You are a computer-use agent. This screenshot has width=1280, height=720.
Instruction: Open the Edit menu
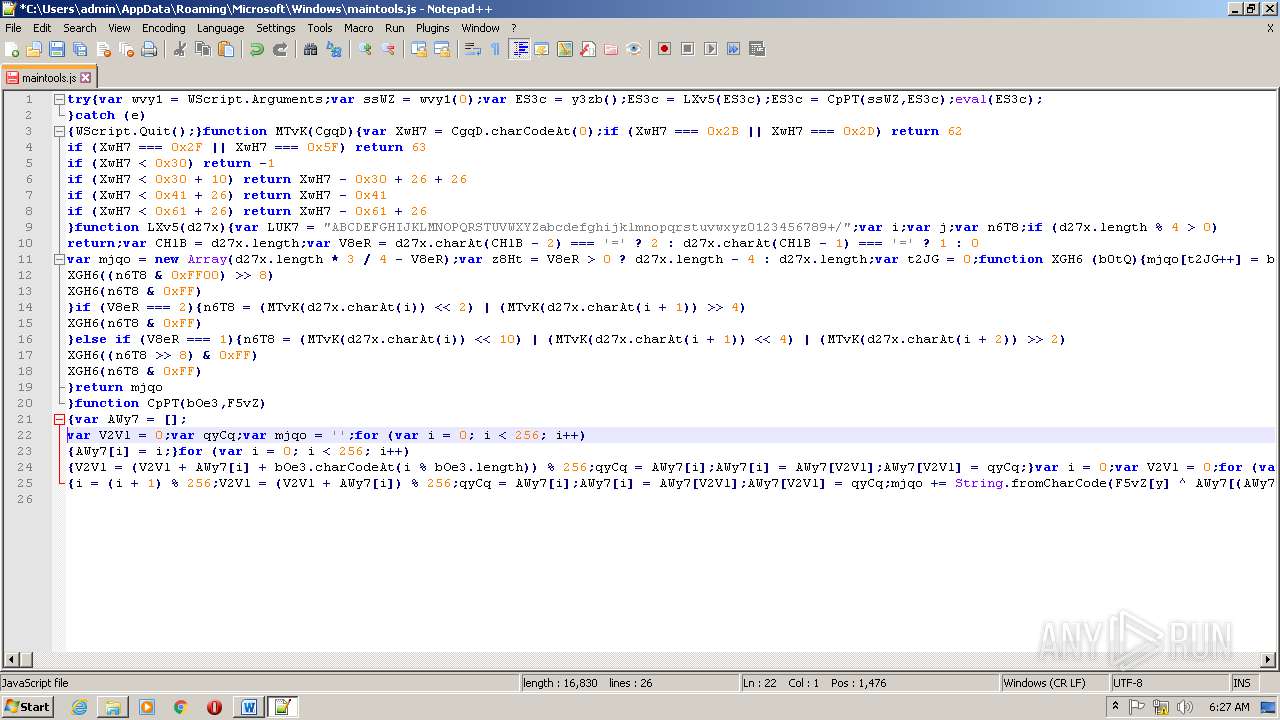tap(42, 28)
